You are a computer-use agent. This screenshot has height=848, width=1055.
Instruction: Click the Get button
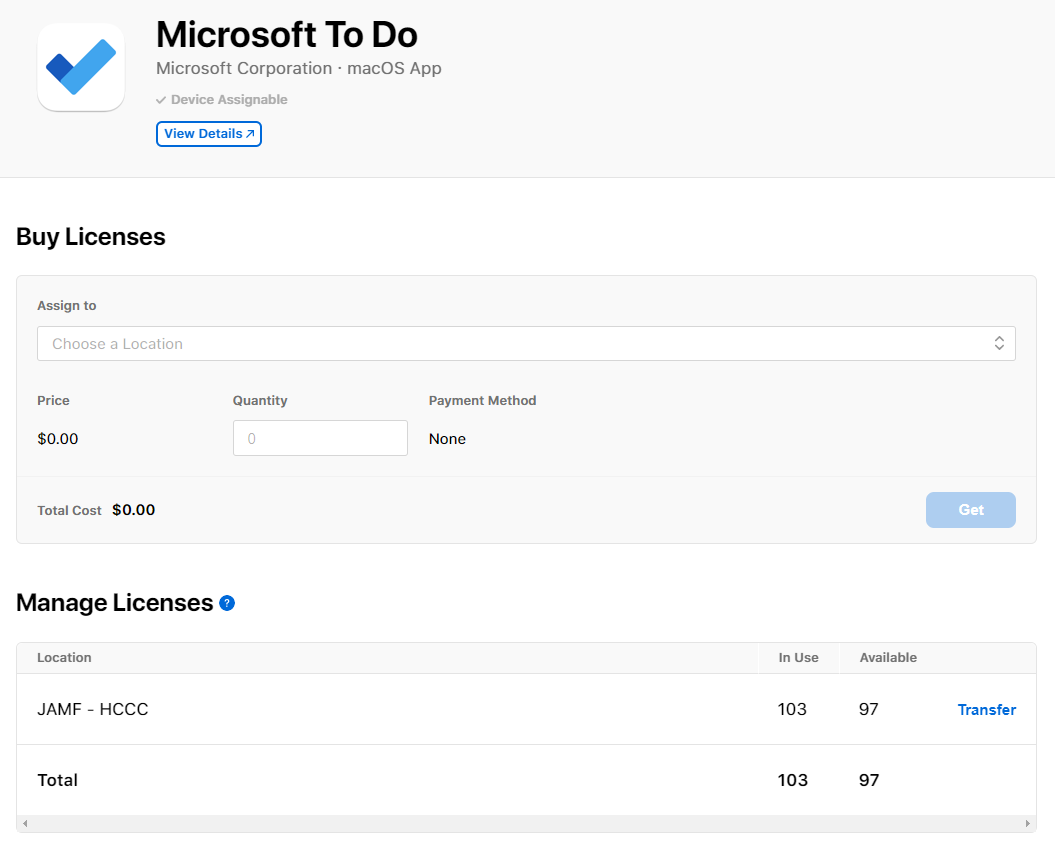click(970, 509)
